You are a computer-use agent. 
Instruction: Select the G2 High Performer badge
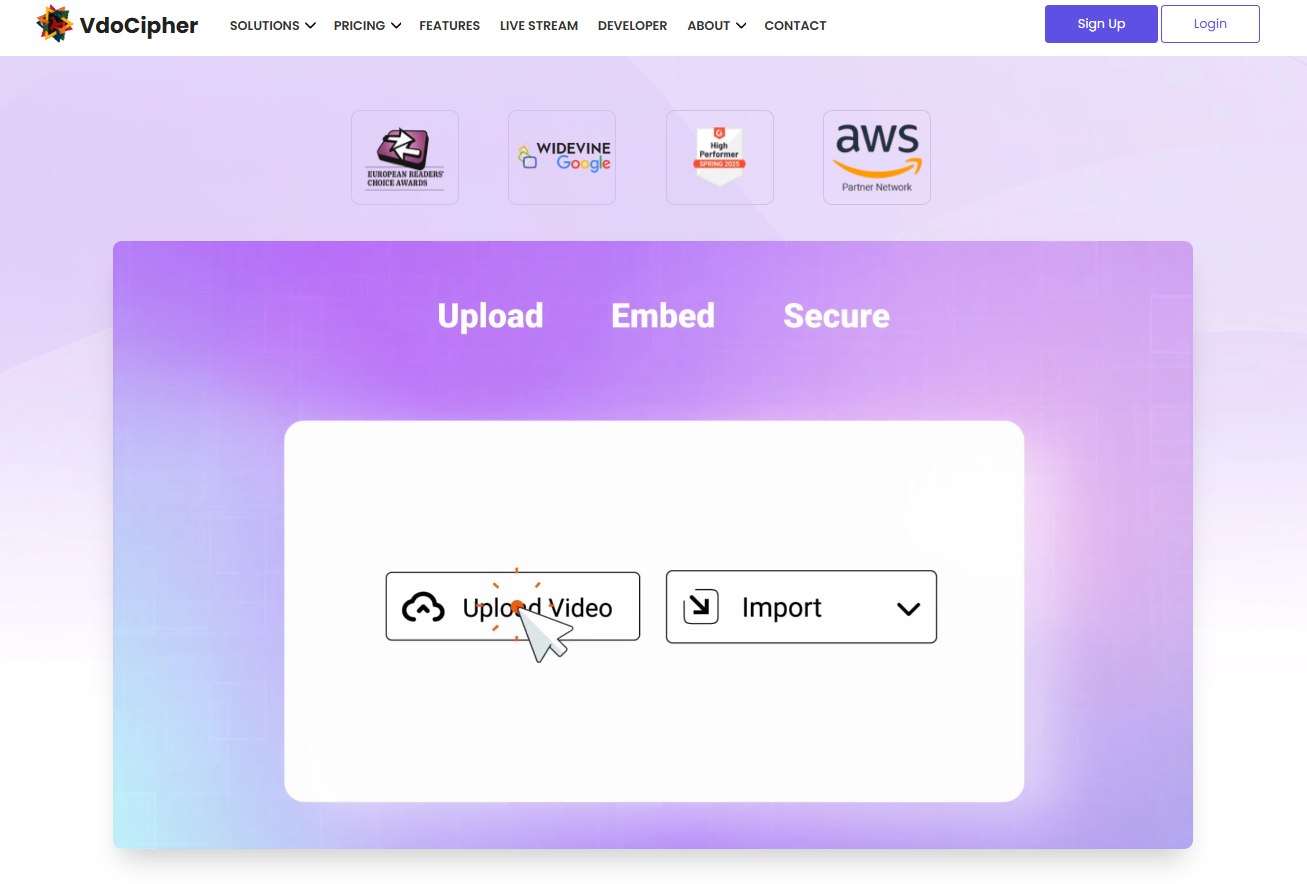720,158
